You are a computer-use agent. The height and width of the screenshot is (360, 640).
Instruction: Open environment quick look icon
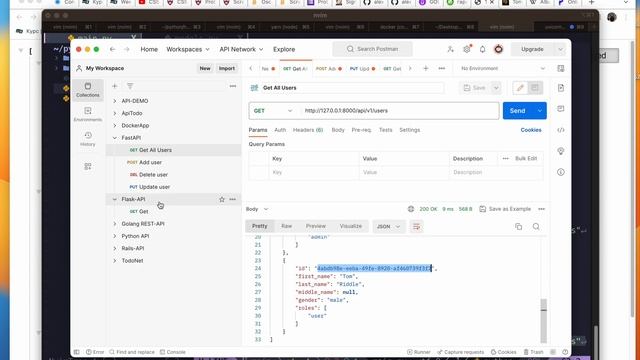[x=561, y=68]
